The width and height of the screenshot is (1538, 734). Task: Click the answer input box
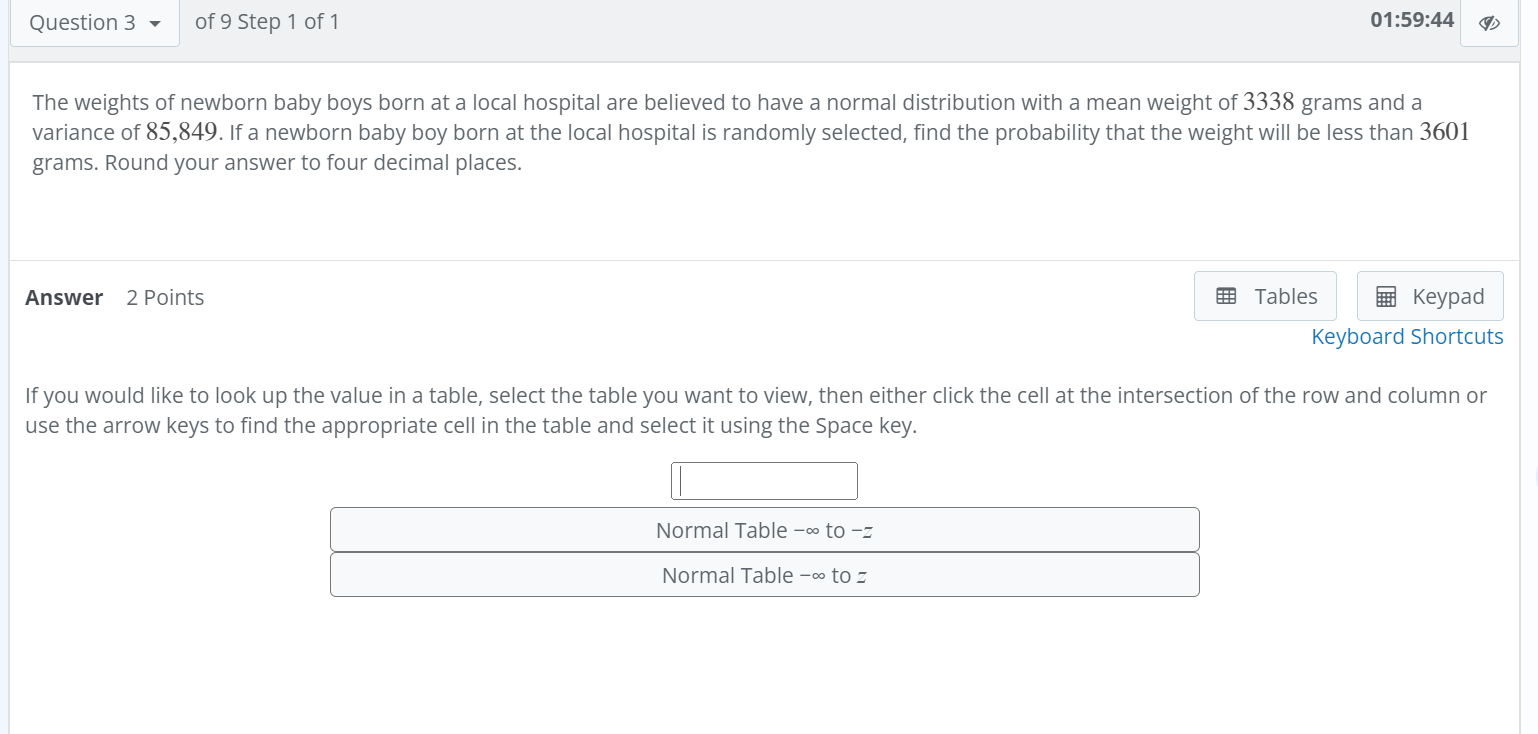tap(764, 481)
